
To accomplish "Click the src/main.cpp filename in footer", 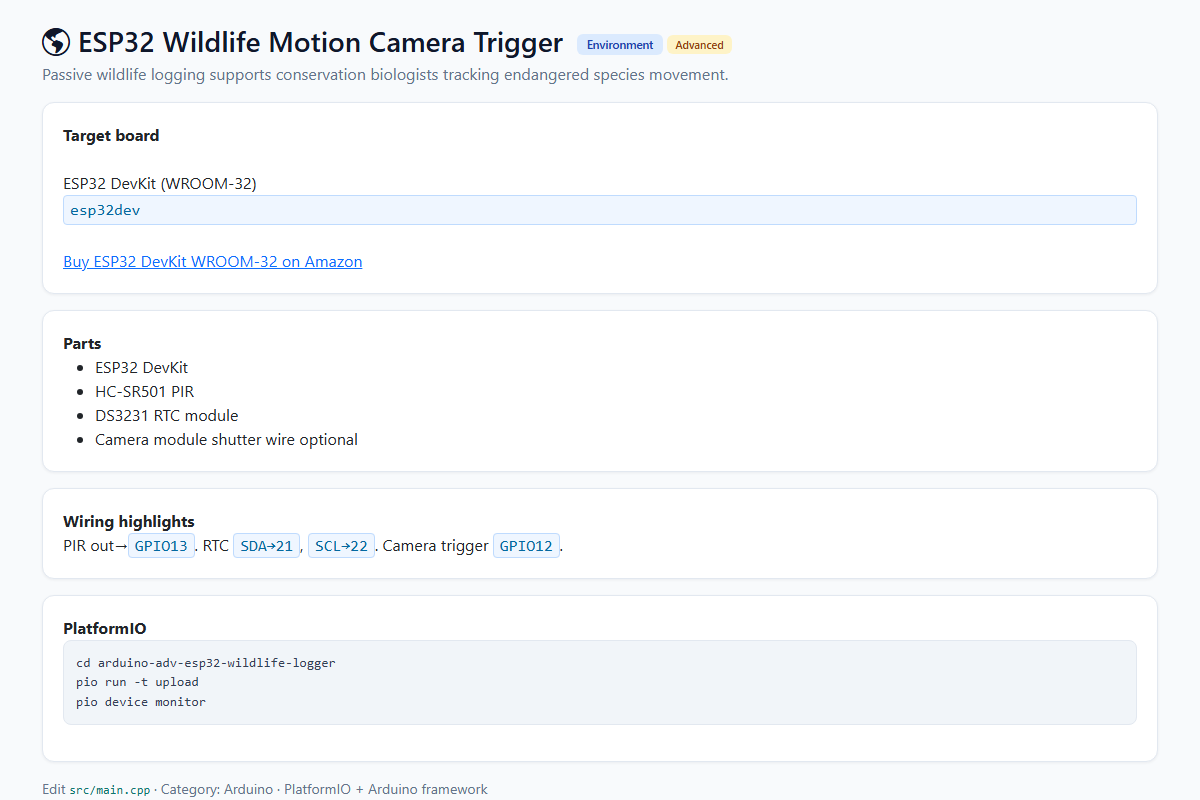I will coord(109,790).
